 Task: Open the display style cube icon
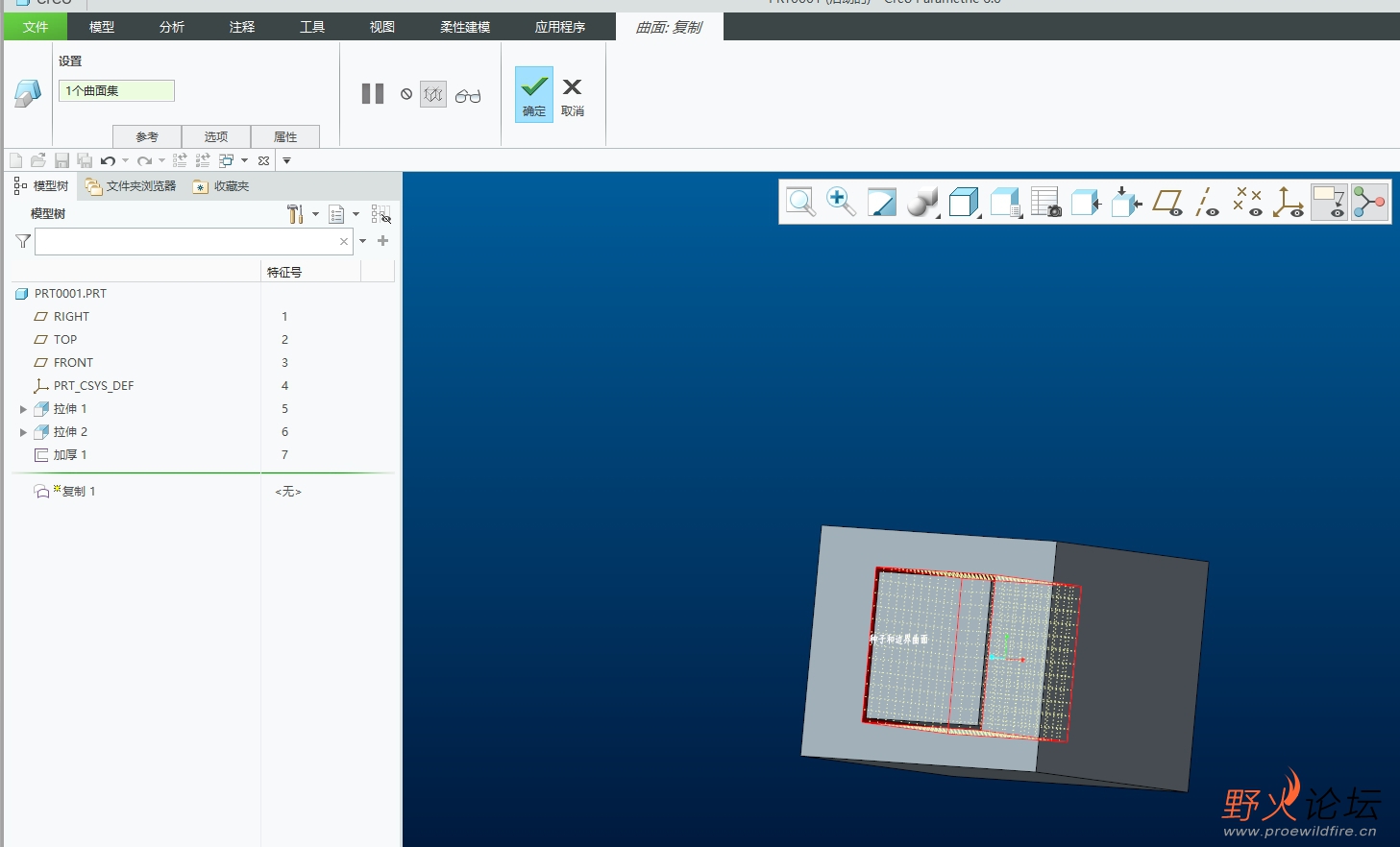(964, 202)
